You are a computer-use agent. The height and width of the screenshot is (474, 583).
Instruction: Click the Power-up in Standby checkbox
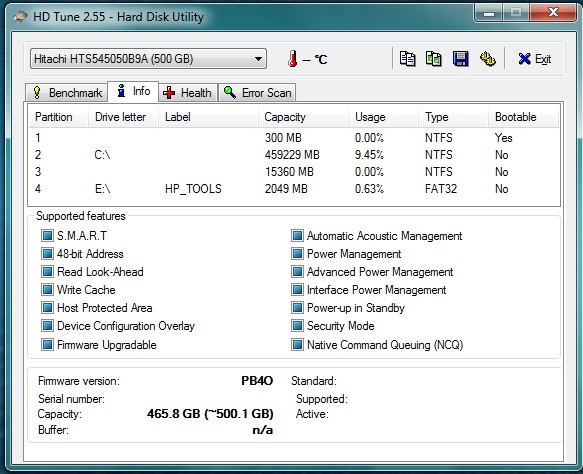click(x=297, y=307)
